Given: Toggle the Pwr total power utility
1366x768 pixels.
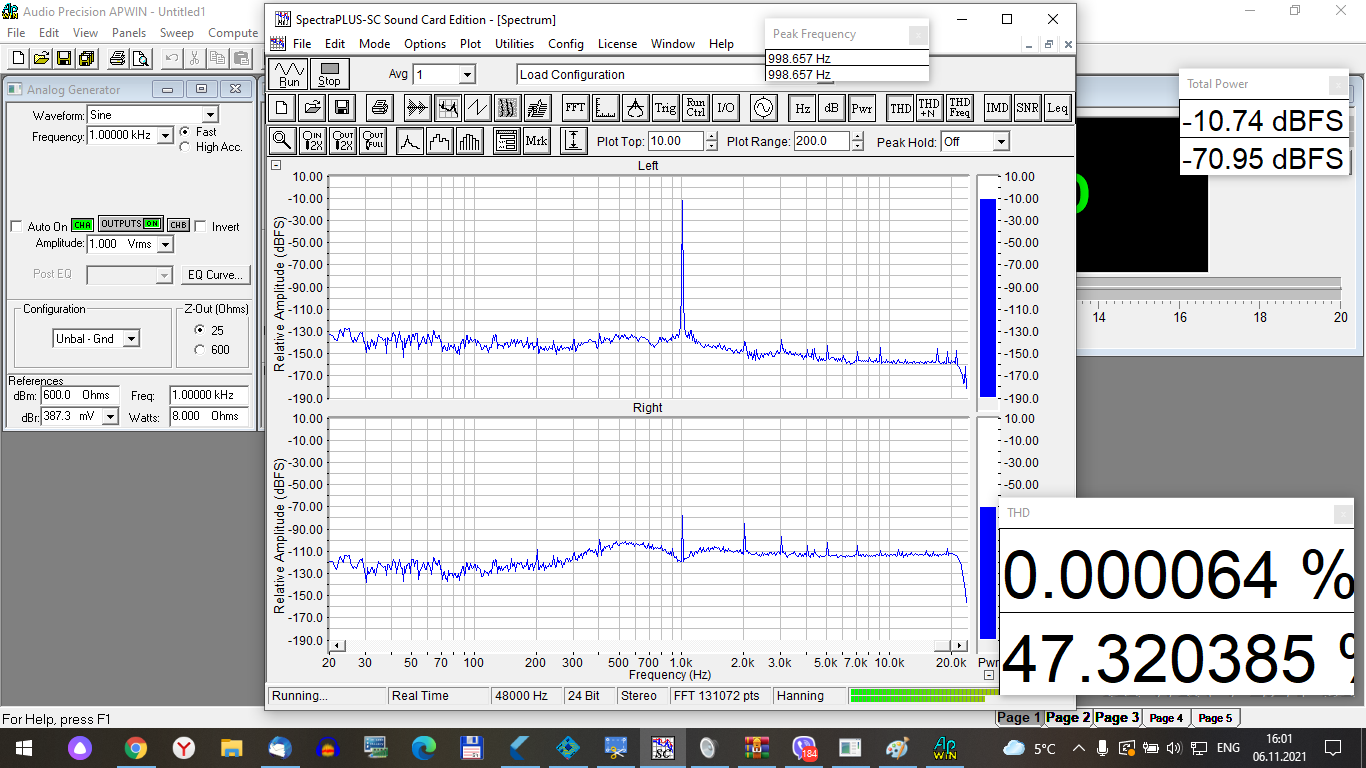Looking at the screenshot, I should 861,107.
